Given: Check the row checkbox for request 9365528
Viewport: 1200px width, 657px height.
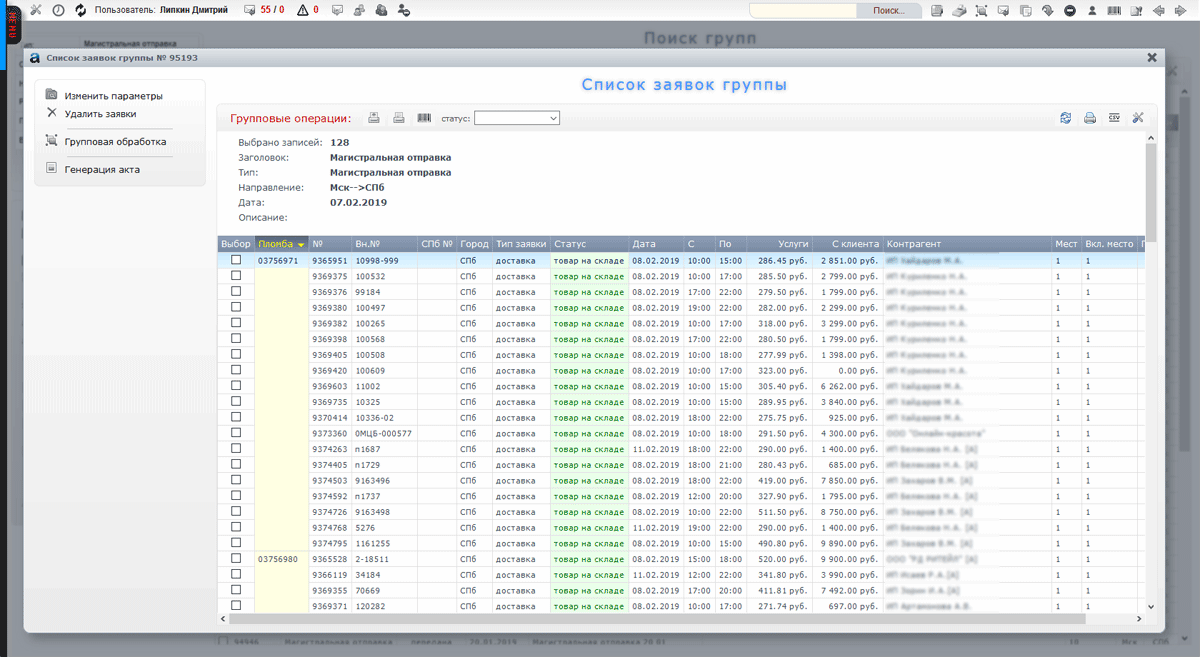Looking at the screenshot, I should (x=236, y=558).
